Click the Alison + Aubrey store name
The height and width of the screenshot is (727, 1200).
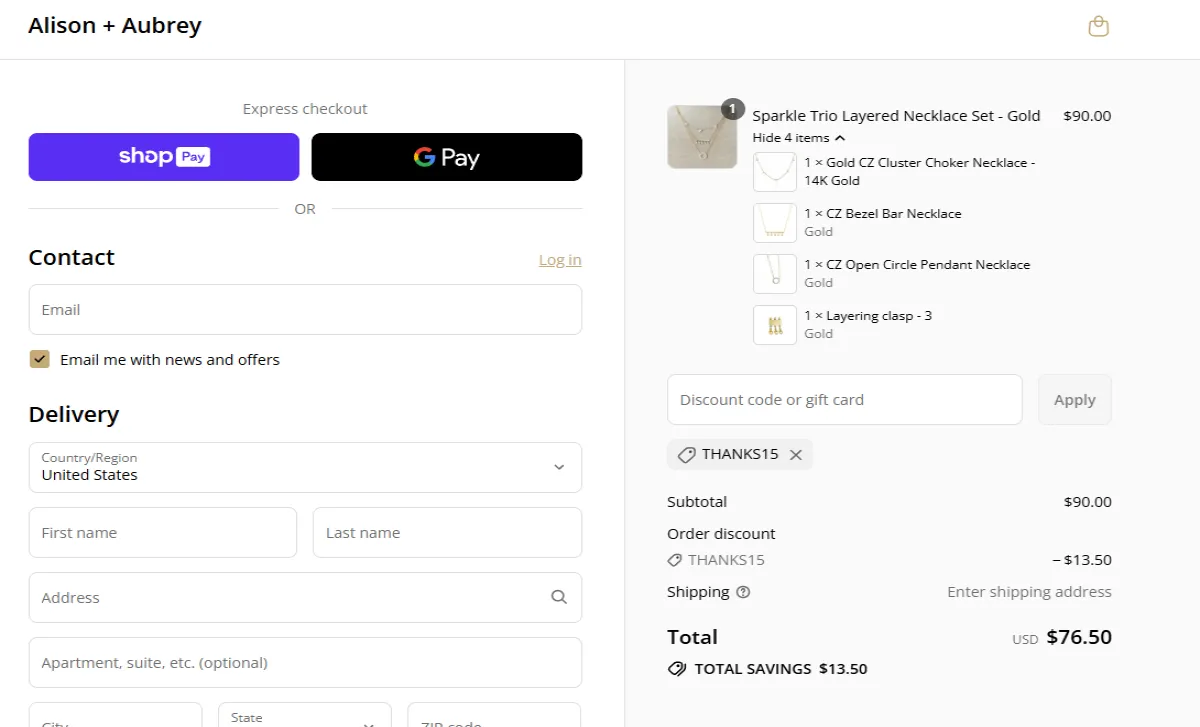point(114,25)
